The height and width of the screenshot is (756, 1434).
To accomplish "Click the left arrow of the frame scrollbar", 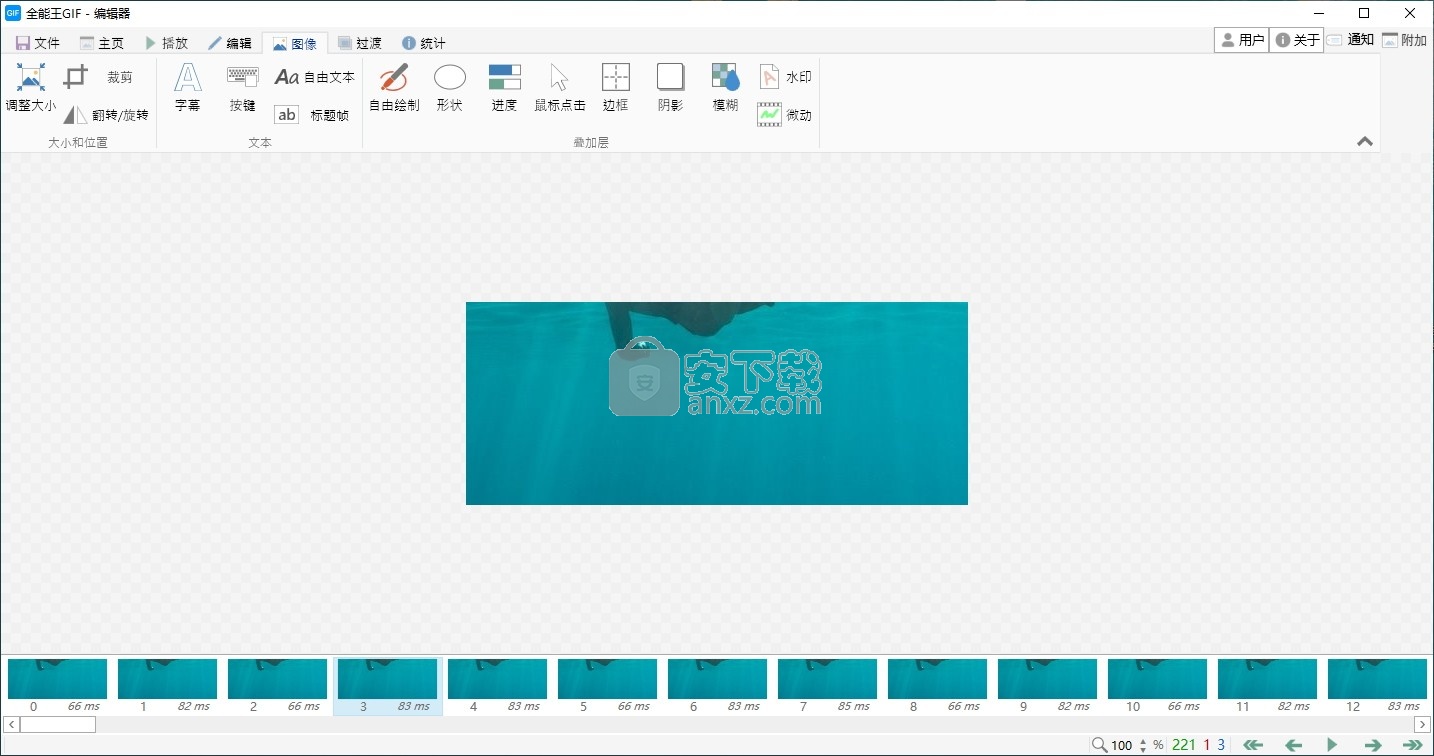I will (x=11, y=724).
